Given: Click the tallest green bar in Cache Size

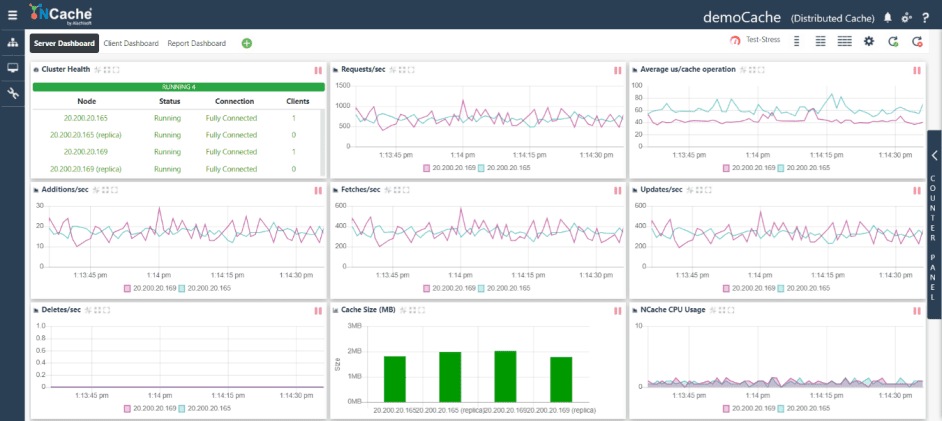Looking at the screenshot, I should pos(505,376).
